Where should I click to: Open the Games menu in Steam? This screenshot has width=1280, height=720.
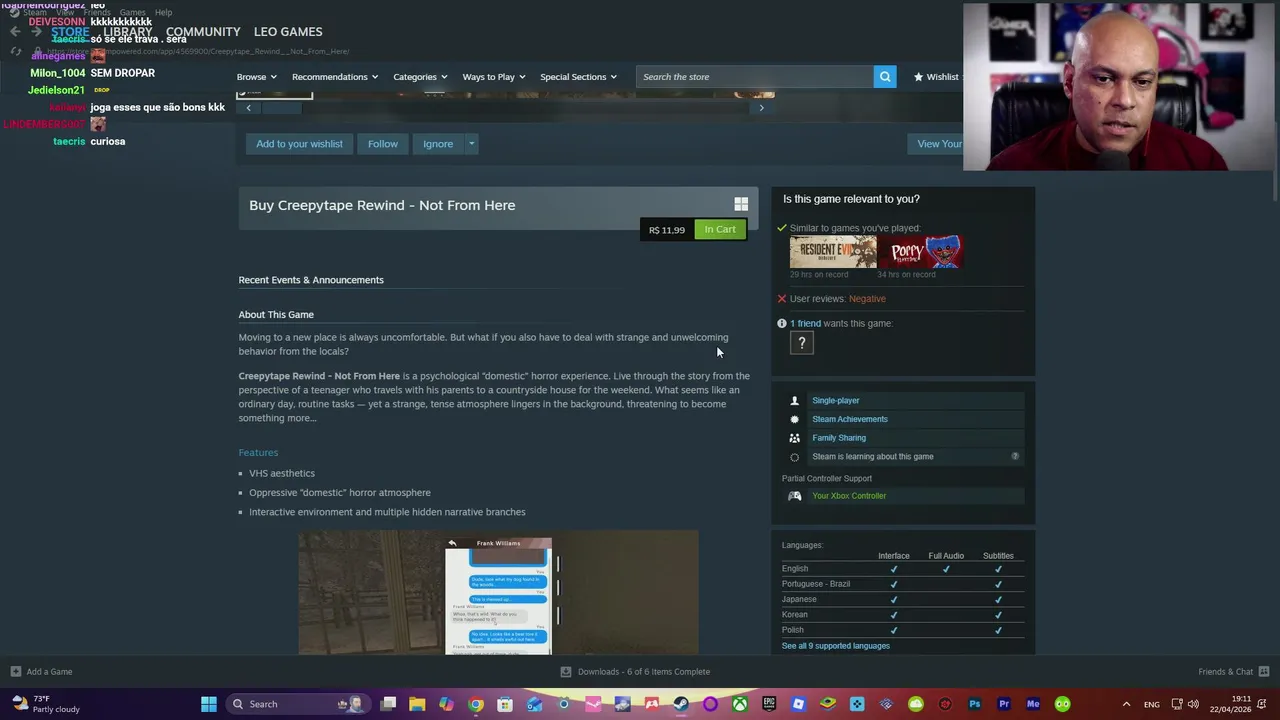(x=132, y=13)
